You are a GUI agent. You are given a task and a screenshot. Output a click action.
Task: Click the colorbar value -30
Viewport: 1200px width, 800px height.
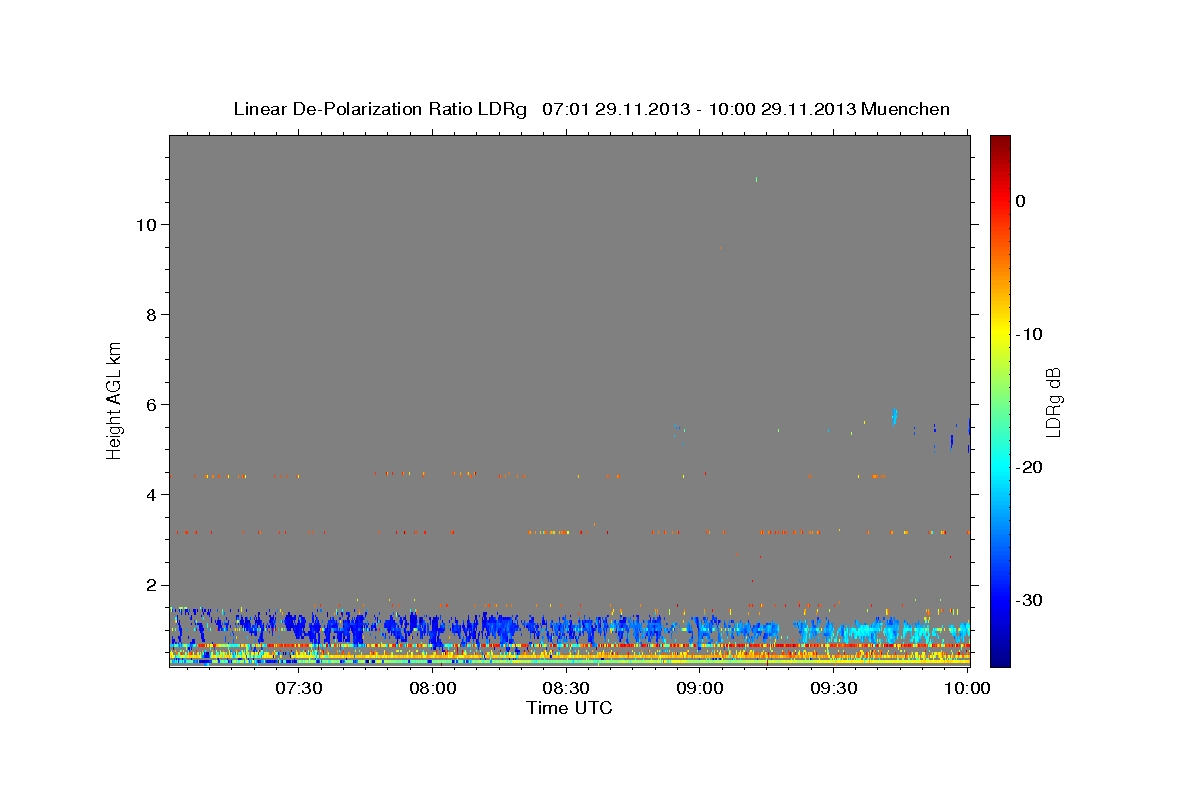click(1030, 600)
